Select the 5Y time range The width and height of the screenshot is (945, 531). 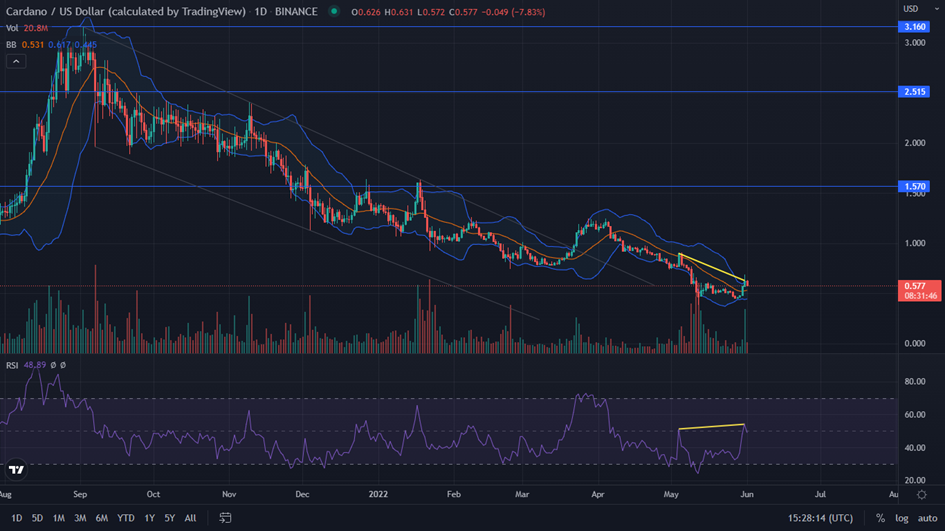click(x=170, y=518)
